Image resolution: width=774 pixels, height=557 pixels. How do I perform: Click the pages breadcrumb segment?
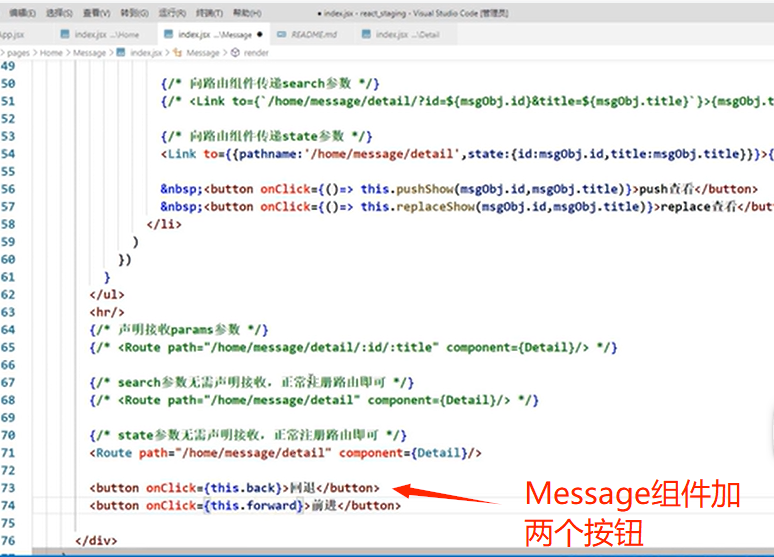click(18, 53)
